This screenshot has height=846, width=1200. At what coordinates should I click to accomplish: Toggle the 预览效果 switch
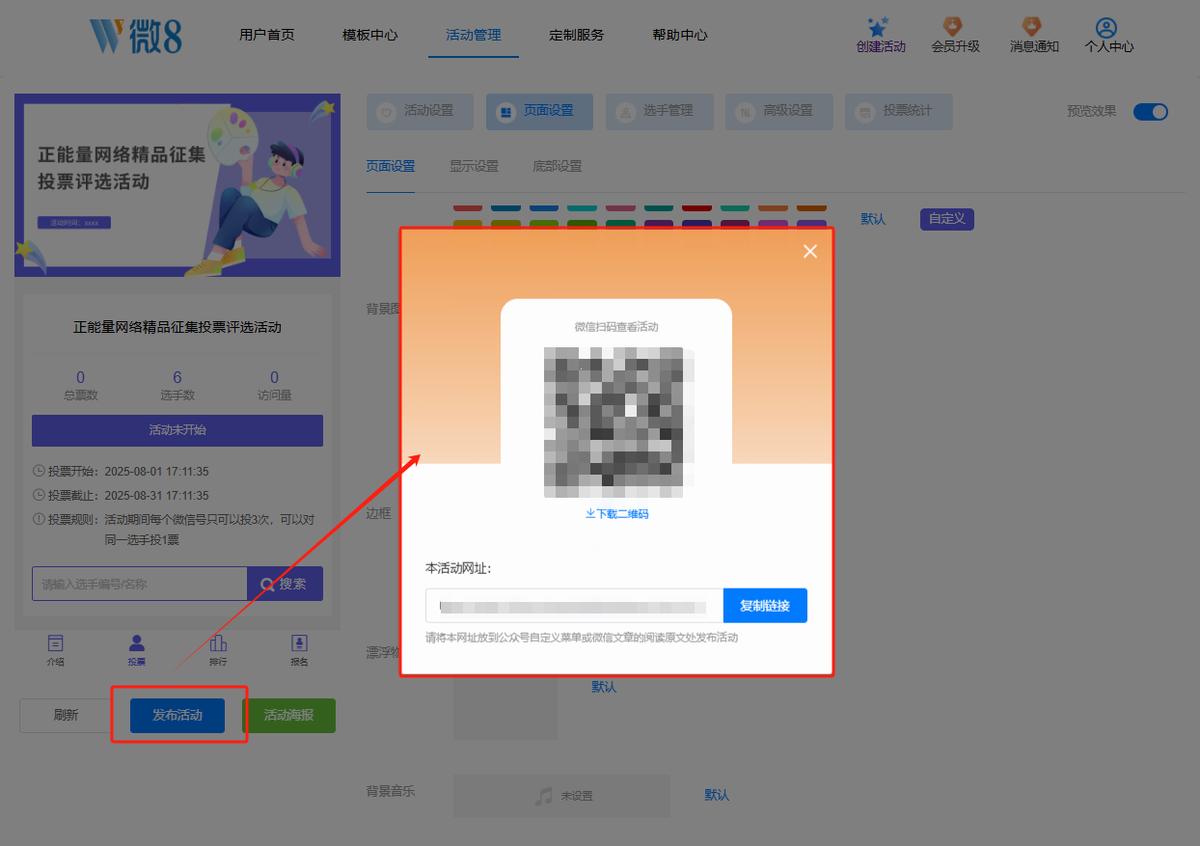[x=1150, y=111]
